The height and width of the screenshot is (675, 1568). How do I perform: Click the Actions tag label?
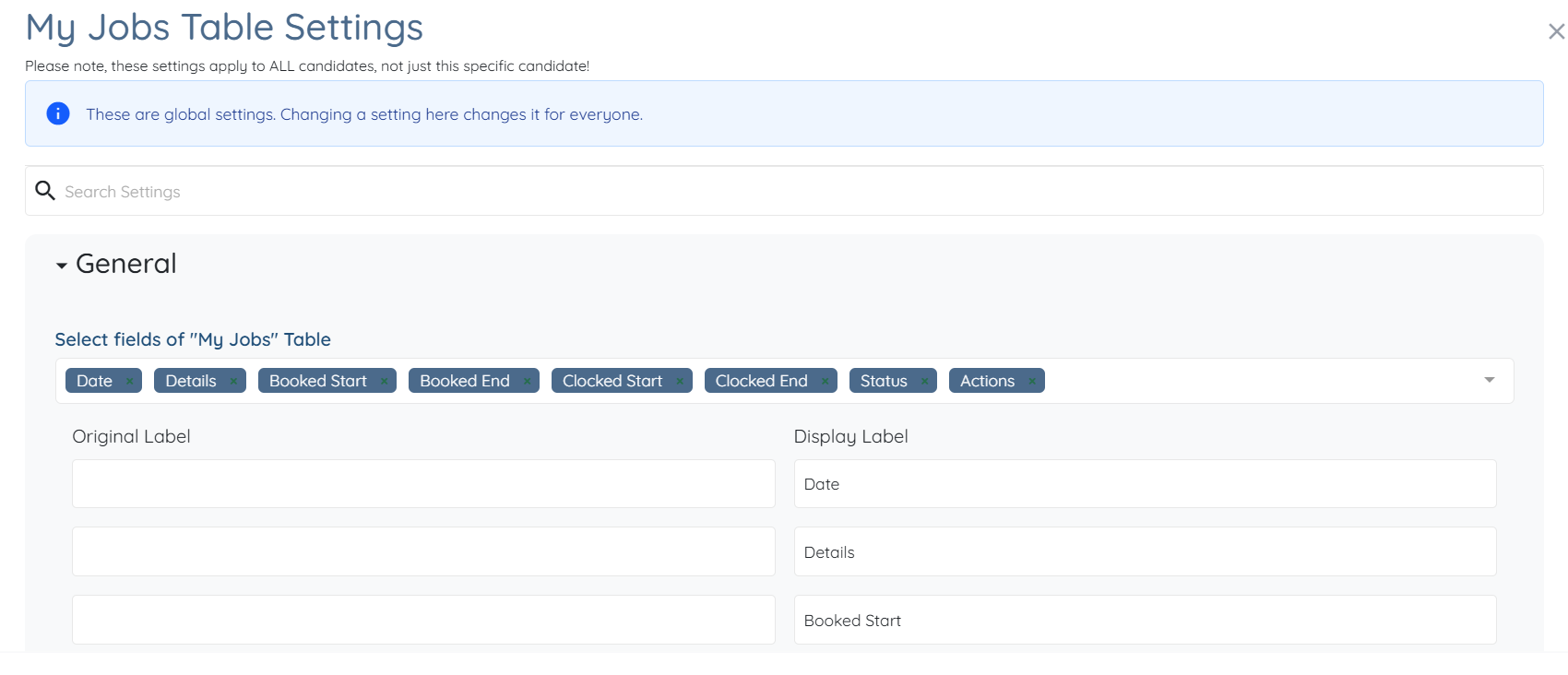987,381
